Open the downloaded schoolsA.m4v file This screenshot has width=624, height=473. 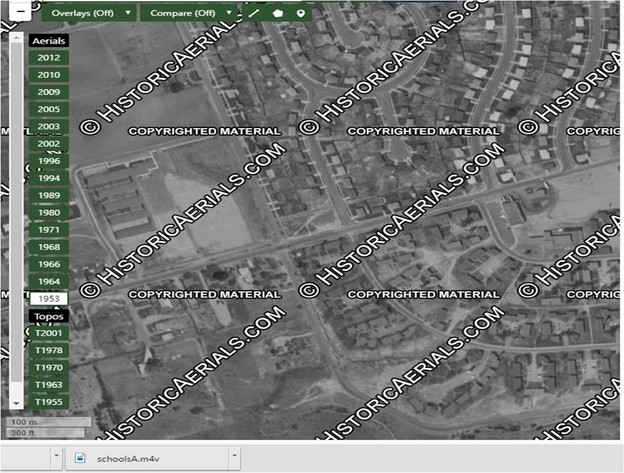pos(146,459)
